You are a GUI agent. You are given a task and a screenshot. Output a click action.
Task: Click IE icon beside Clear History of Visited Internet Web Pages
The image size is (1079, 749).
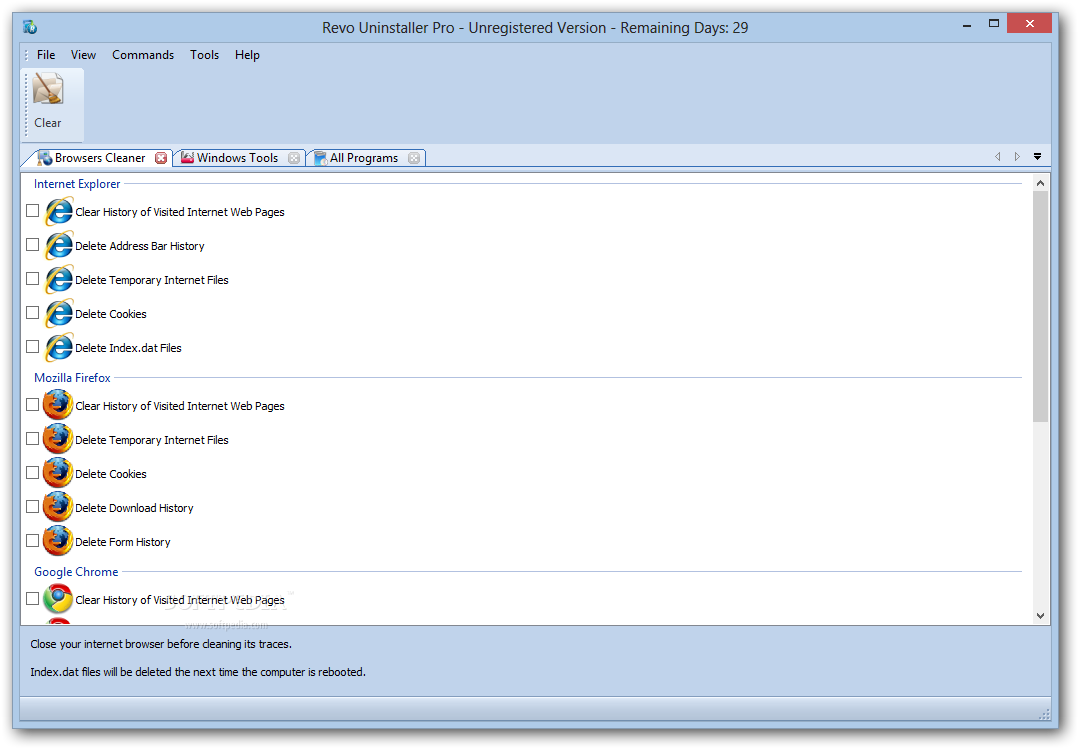tap(59, 211)
